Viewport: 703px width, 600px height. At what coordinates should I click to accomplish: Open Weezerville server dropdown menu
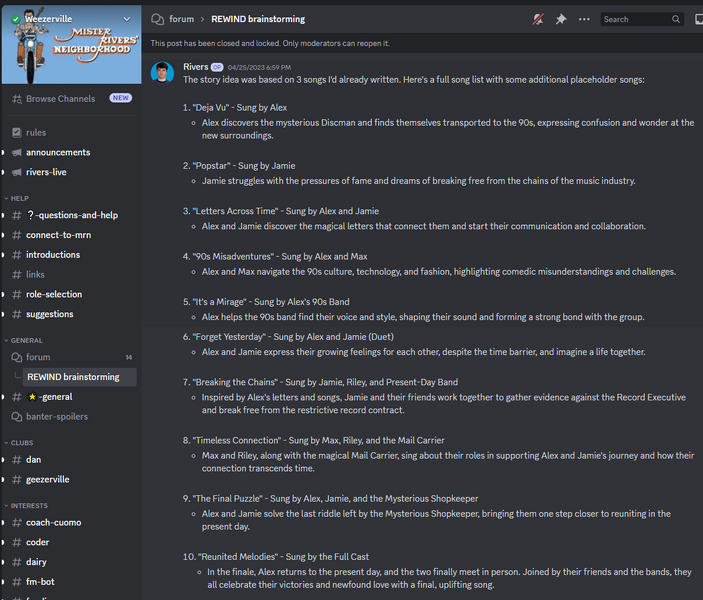[126, 18]
